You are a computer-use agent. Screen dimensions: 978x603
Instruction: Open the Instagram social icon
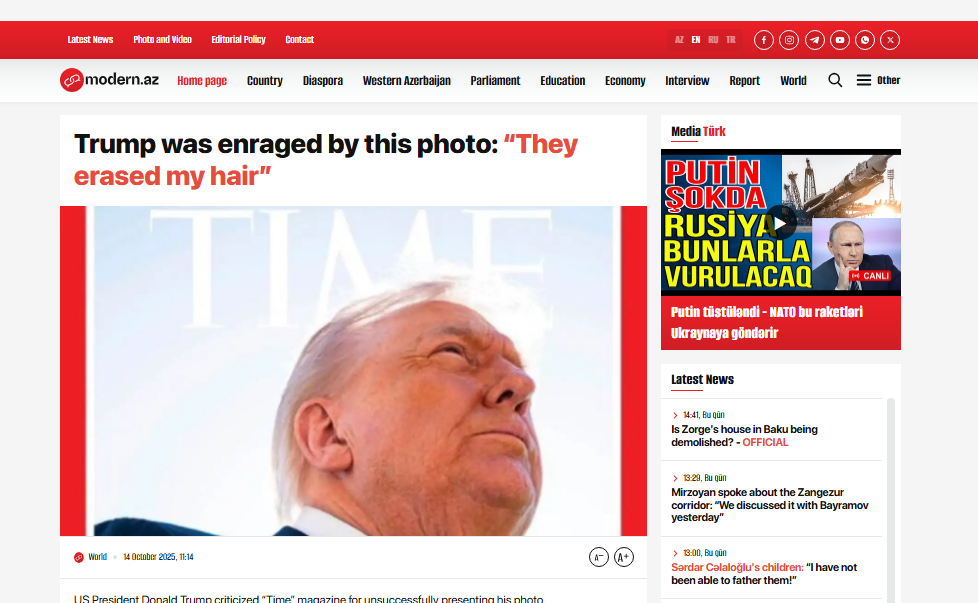[789, 40]
